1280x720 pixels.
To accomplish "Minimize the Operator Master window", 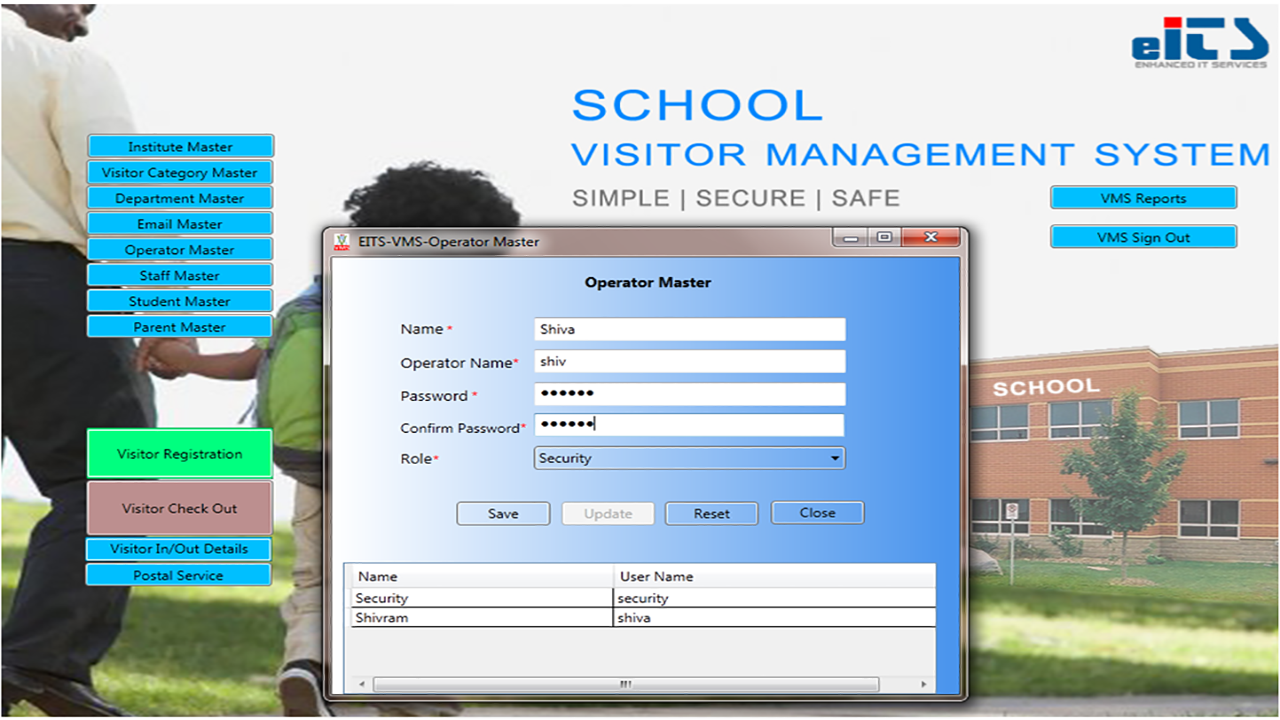I will point(852,238).
